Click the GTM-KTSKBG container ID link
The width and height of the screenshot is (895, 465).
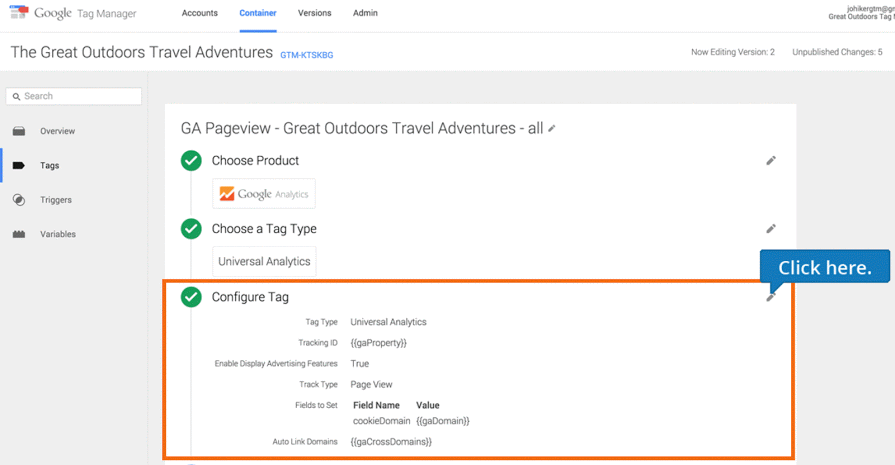click(x=307, y=55)
